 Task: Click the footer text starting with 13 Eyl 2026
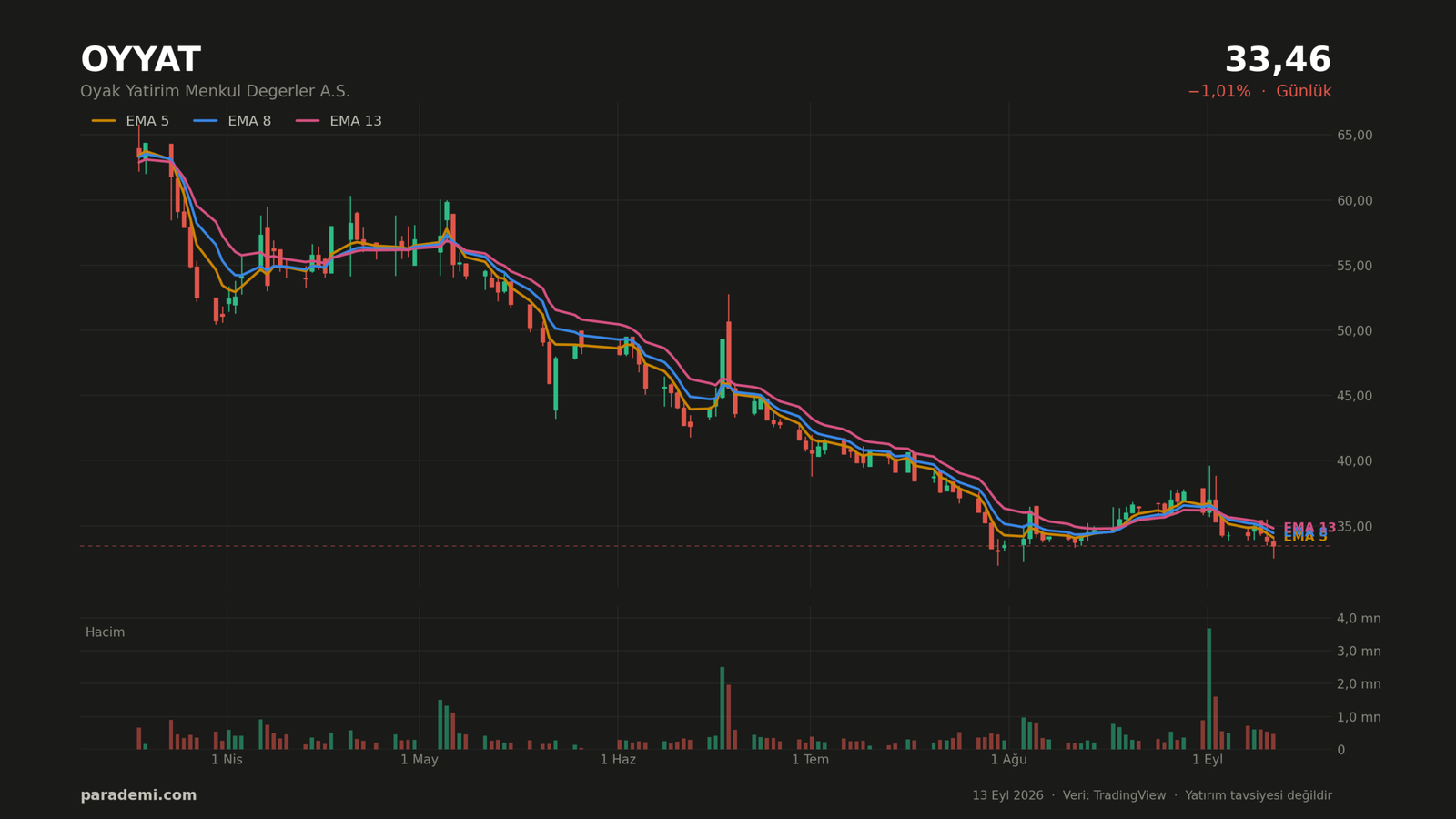pyautogui.click(x=1152, y=795)
